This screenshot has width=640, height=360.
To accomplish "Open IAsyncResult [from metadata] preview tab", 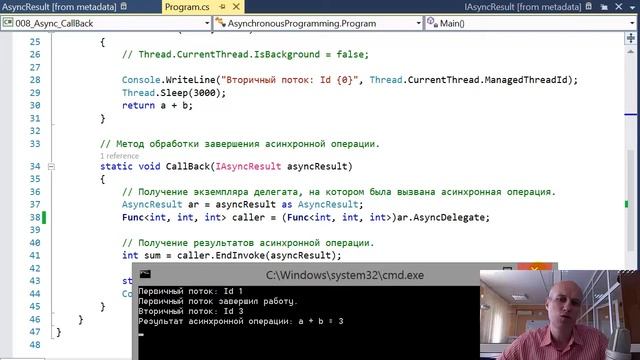I will 522,7.
